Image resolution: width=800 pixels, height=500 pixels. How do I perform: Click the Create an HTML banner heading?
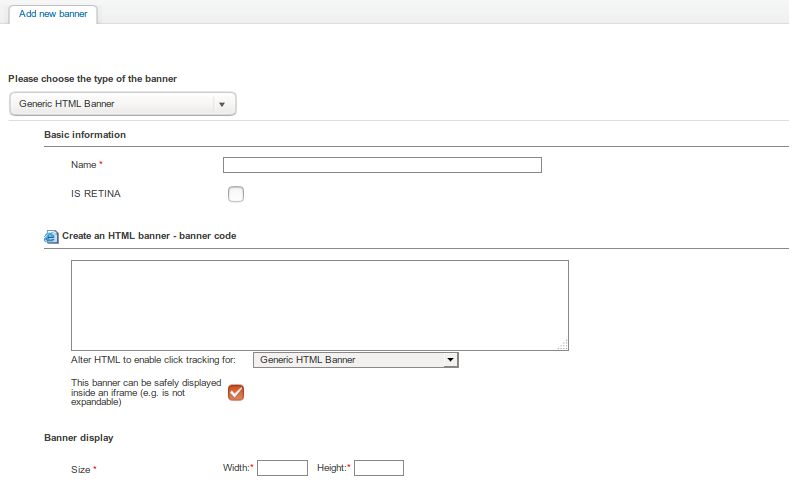coord(149,236)
